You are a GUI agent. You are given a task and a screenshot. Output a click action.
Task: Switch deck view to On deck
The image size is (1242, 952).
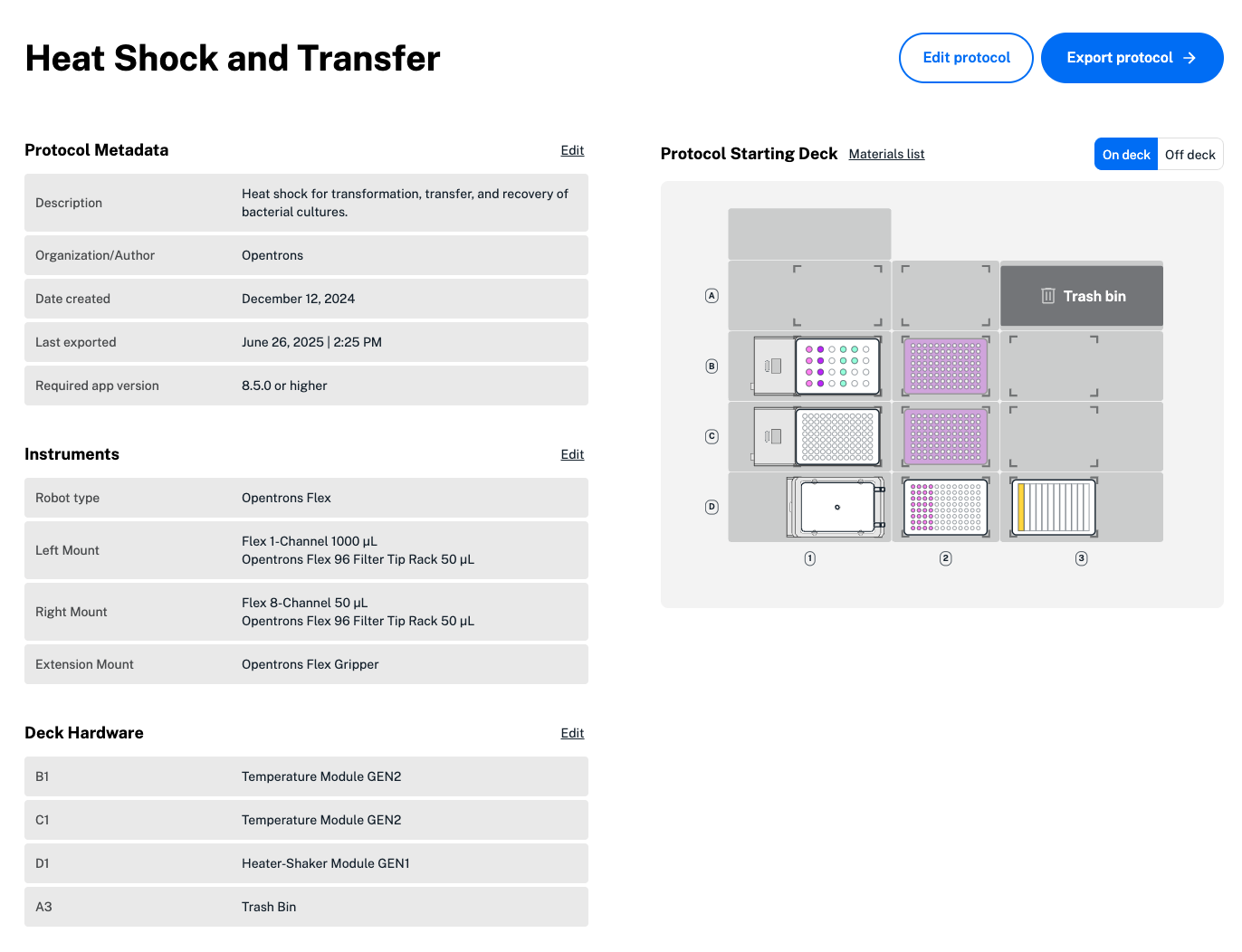(1126, 155)
